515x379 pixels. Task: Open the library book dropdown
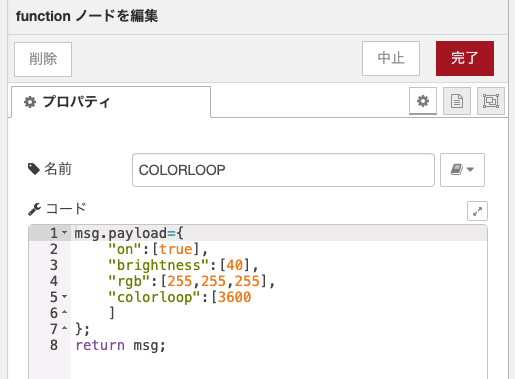tap(462, 170)
